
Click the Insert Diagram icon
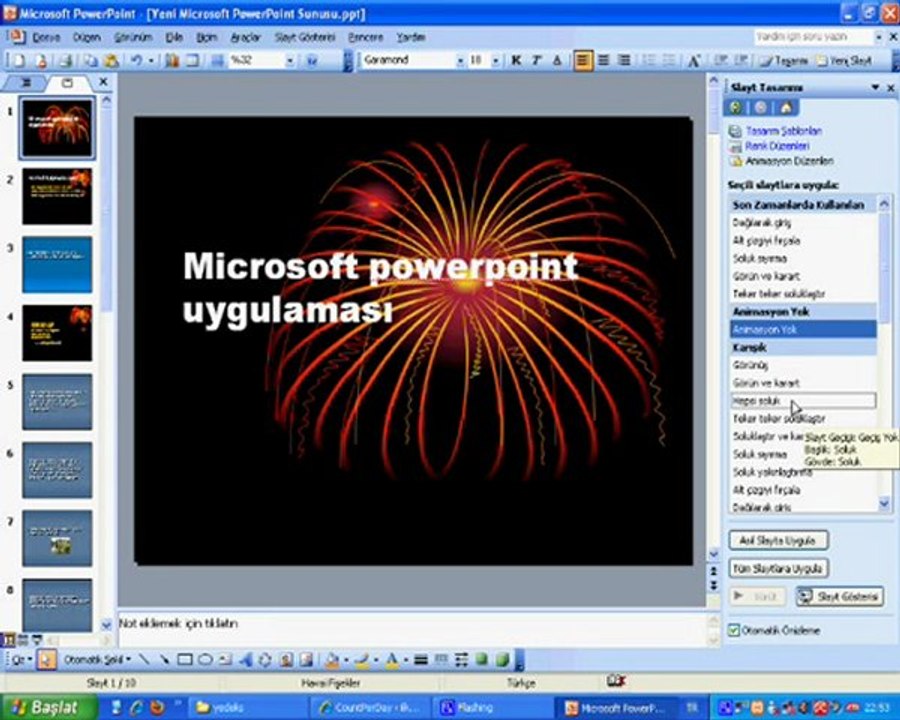pos(265,660)
